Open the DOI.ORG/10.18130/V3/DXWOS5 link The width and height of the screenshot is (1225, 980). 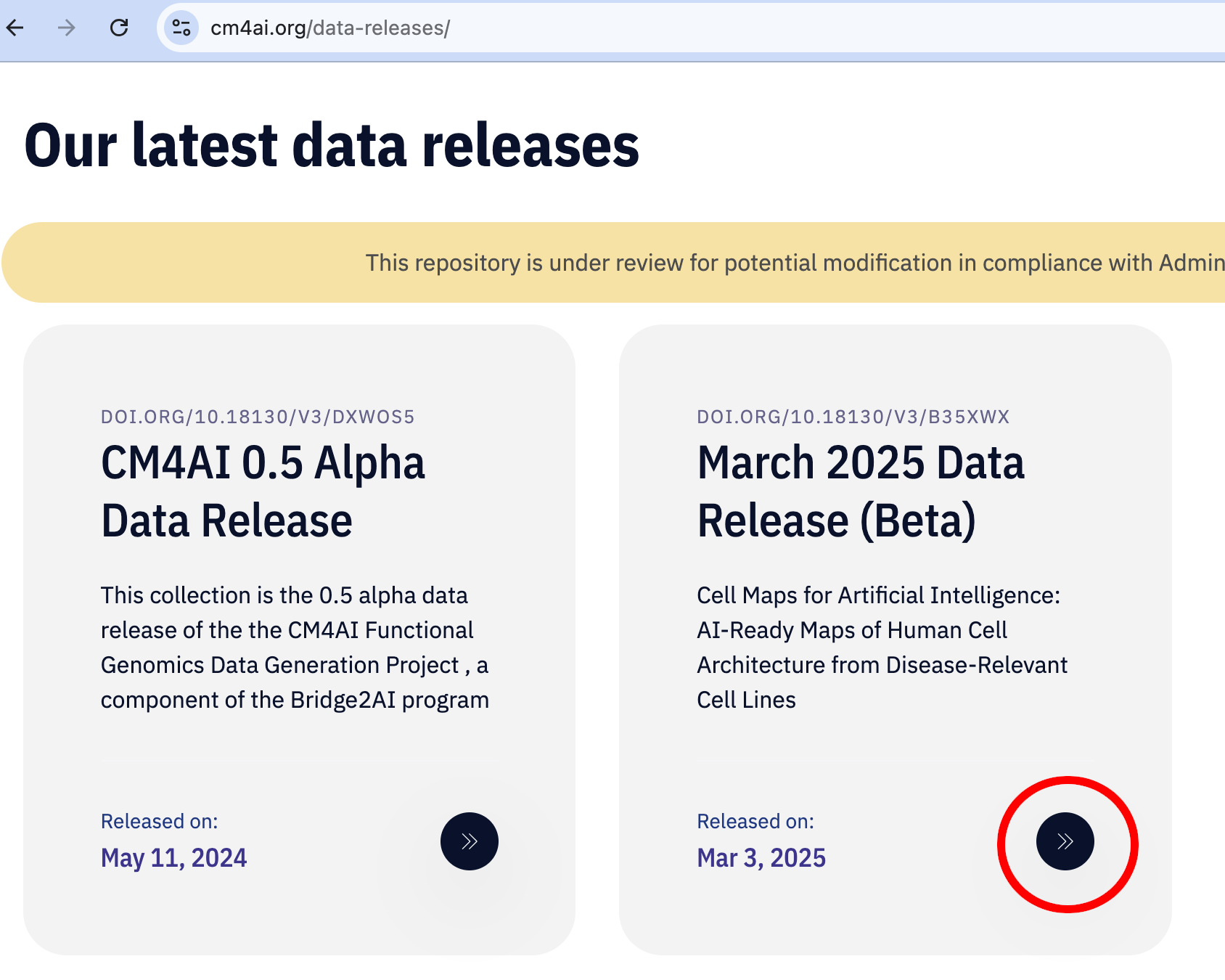coord(258,417)
